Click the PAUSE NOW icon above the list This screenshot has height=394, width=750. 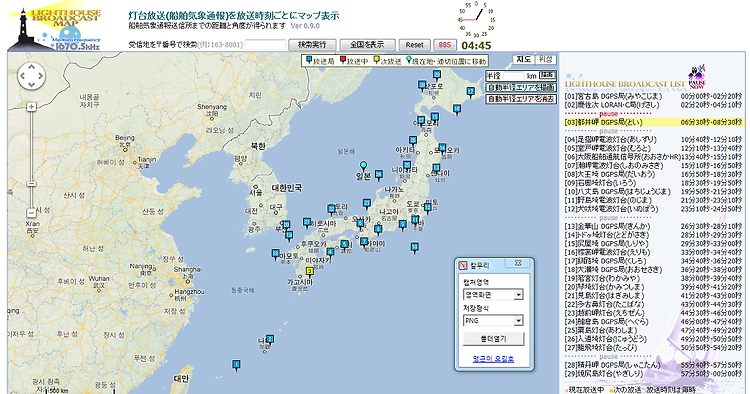pos(697,77)
